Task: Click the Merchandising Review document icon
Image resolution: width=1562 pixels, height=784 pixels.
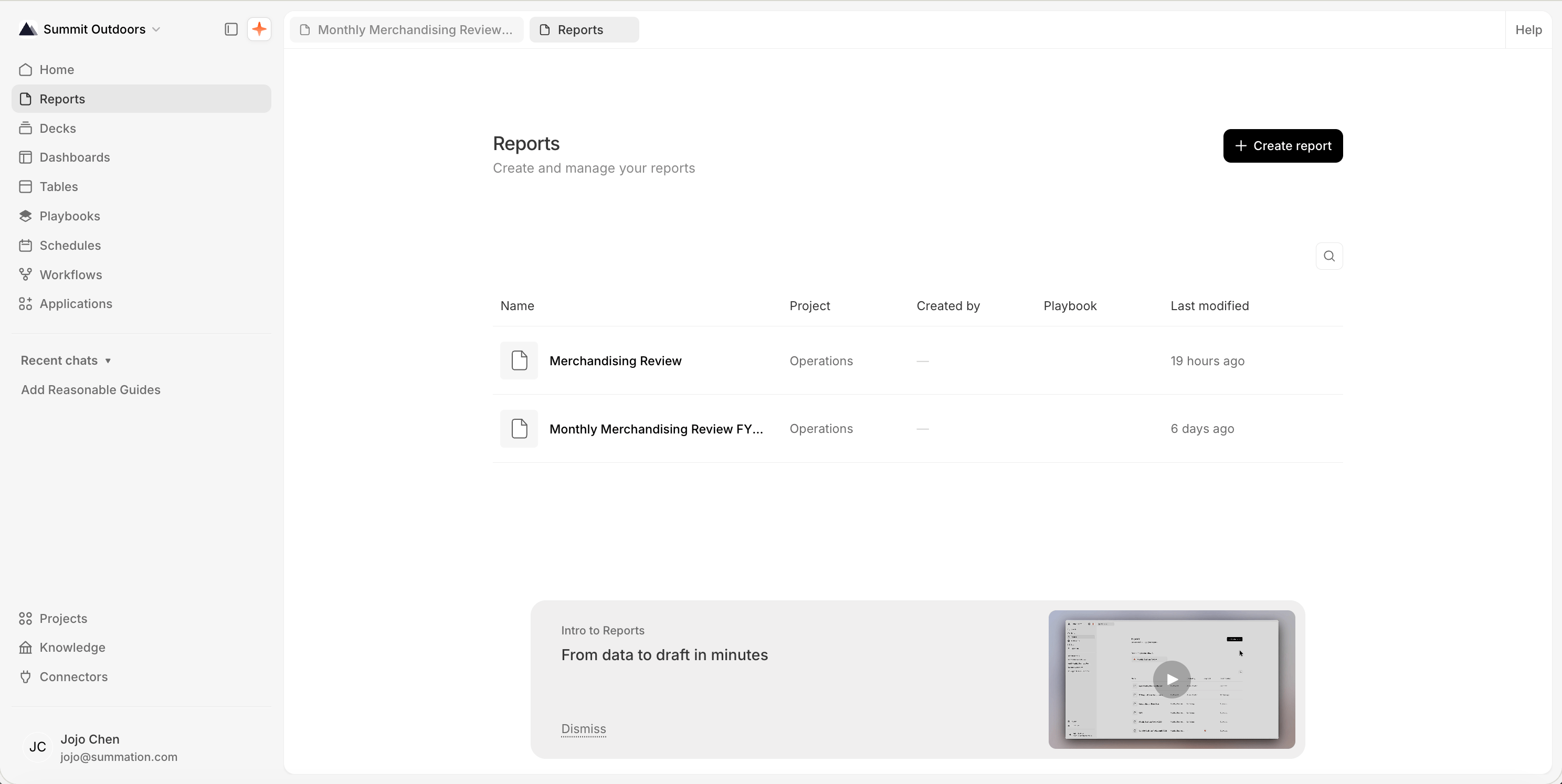Action: (519, 361)
